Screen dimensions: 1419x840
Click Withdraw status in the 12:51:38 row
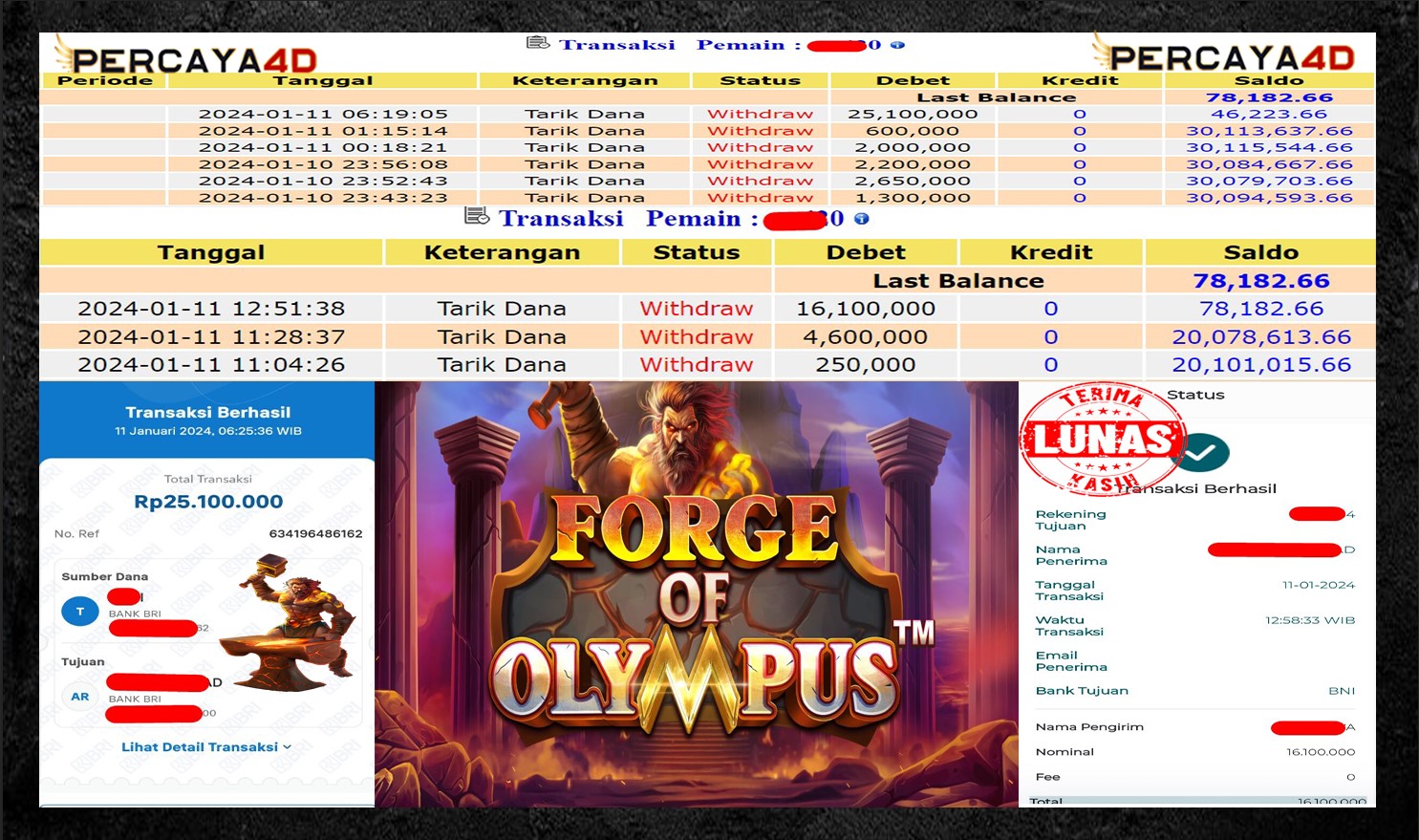(x=696, y=309)
